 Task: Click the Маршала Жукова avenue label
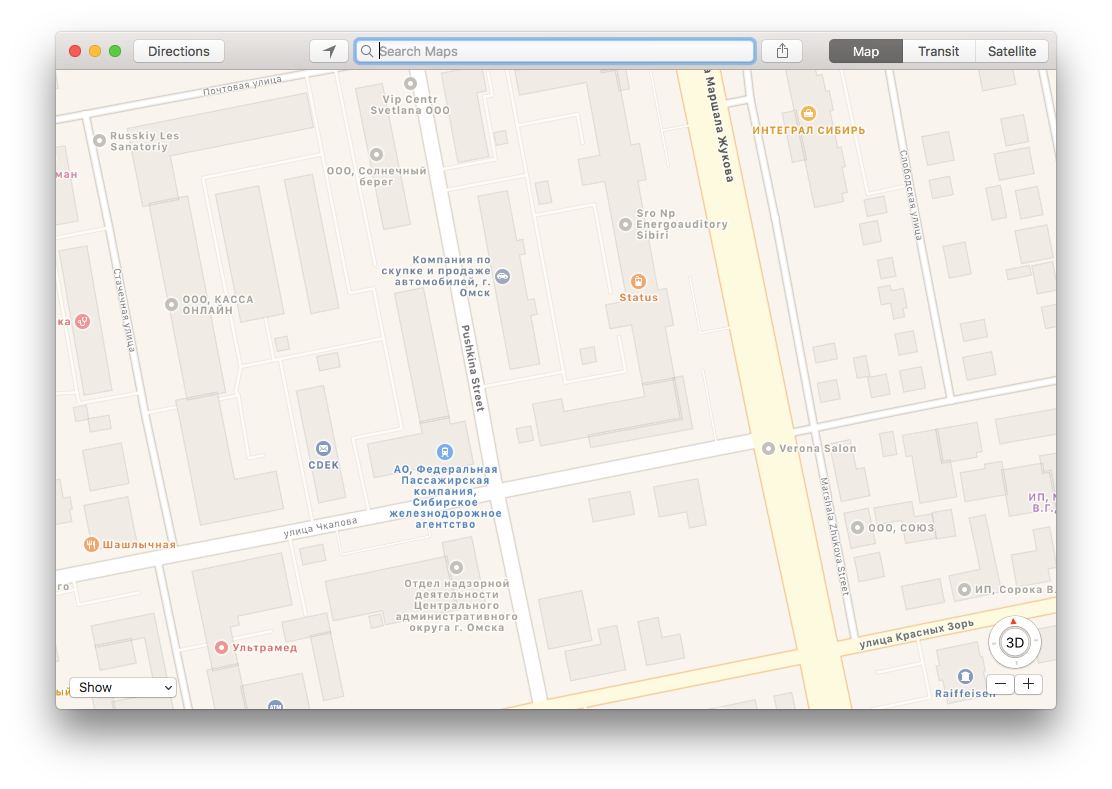click(718, 127)
